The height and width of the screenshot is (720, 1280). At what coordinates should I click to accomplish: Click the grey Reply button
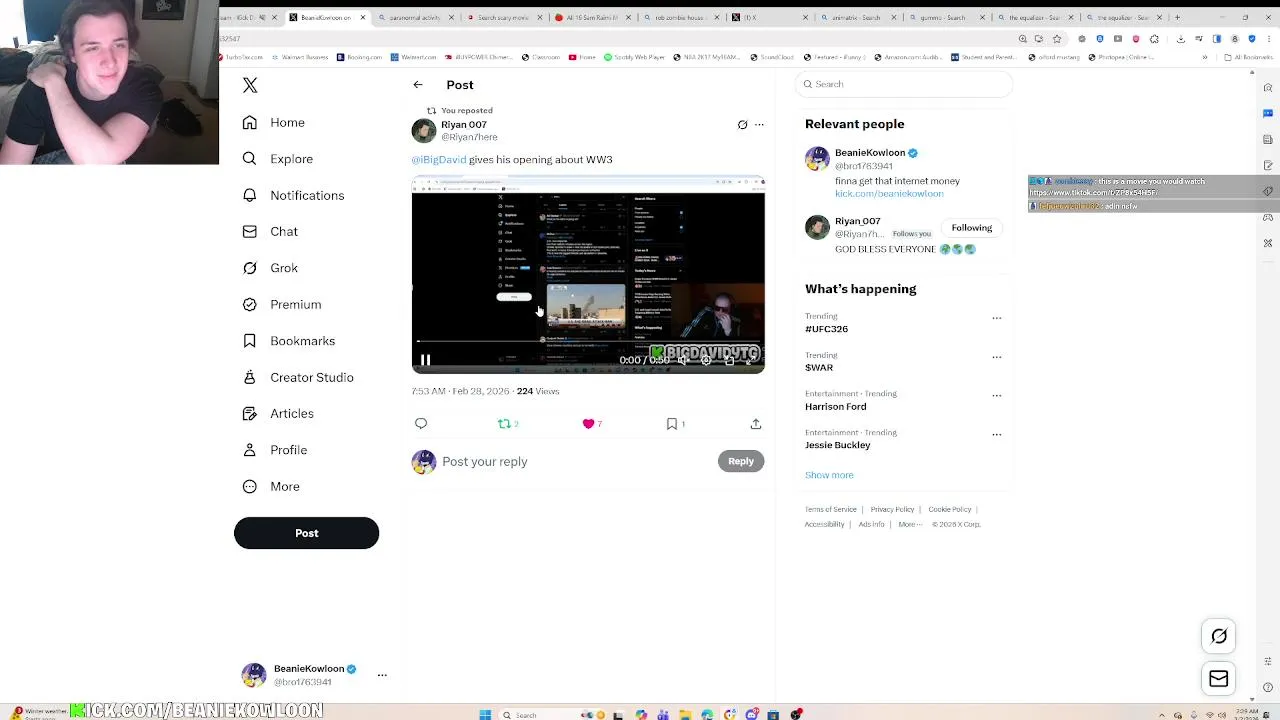[x=741, y=461]
